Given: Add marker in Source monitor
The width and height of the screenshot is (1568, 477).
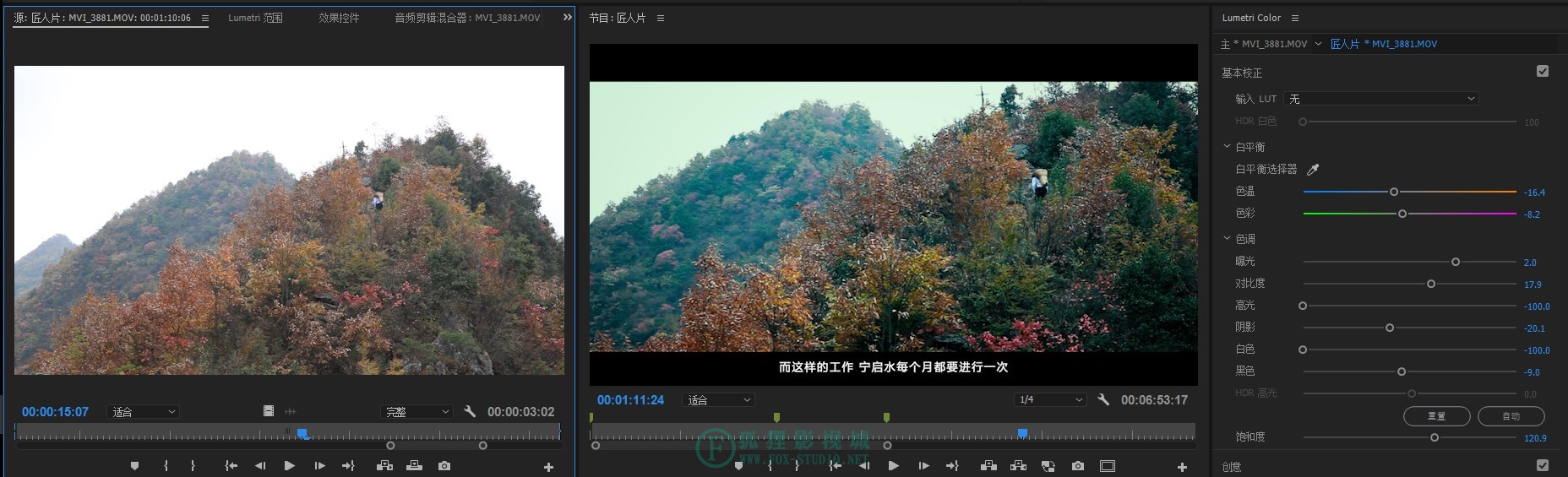Looking at the screenshot, I should point(134,466).
